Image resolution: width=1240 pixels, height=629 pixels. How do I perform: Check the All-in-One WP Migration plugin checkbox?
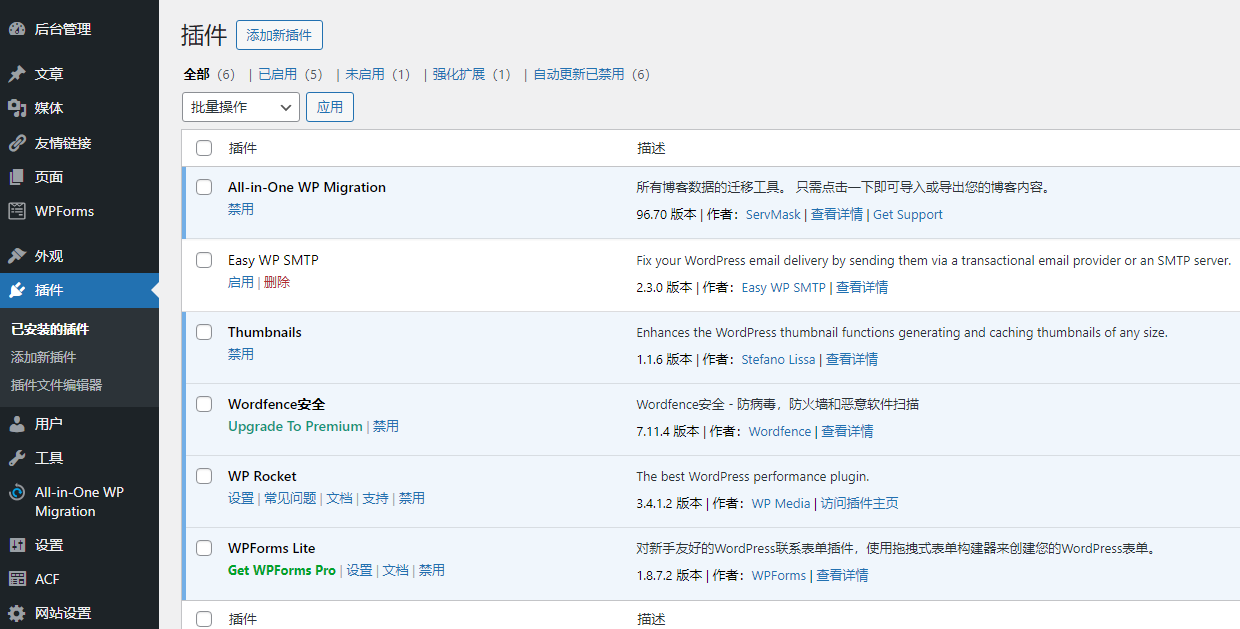tap(204, 187)
